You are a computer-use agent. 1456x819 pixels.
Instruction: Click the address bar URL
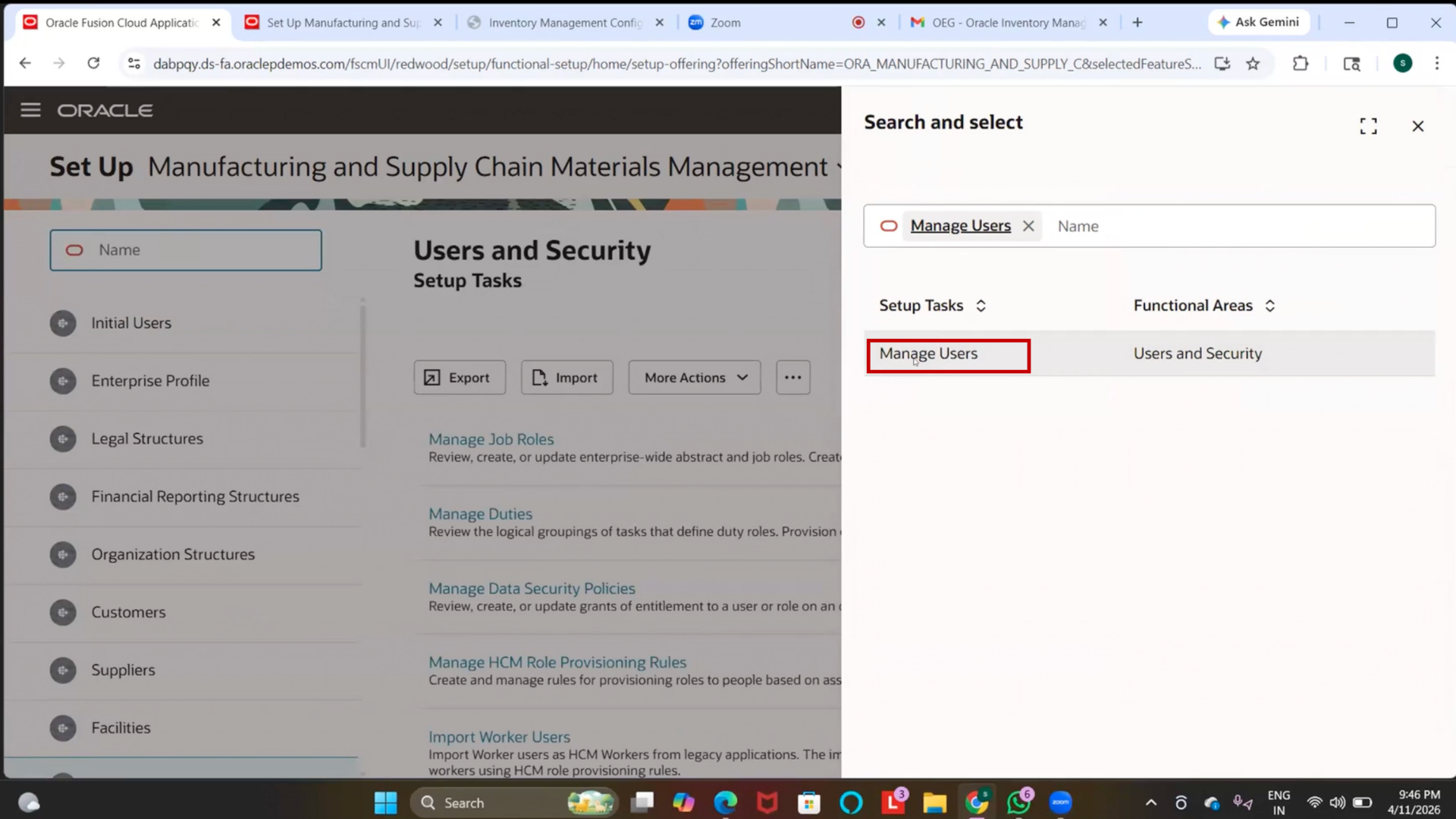[x=676, y=64]
